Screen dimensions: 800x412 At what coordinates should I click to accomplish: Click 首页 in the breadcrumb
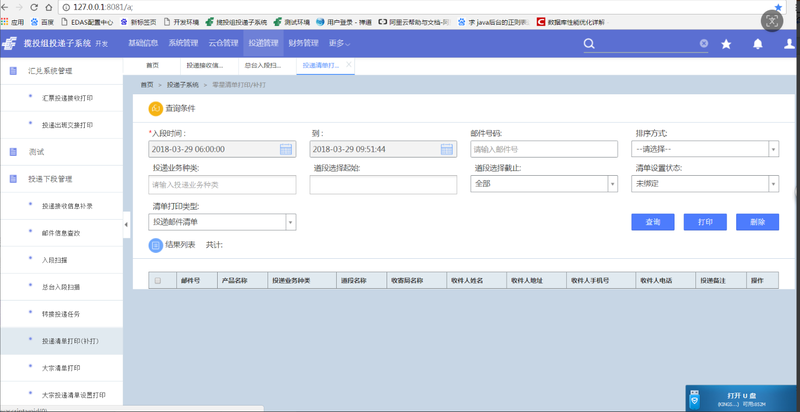click(x=147, y=85)
